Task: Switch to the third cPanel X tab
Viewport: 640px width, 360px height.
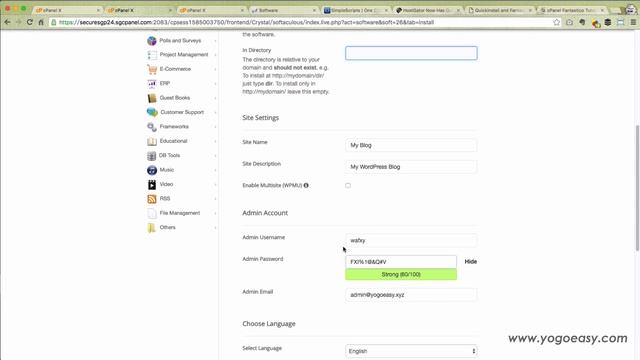Action: point(211,10)
